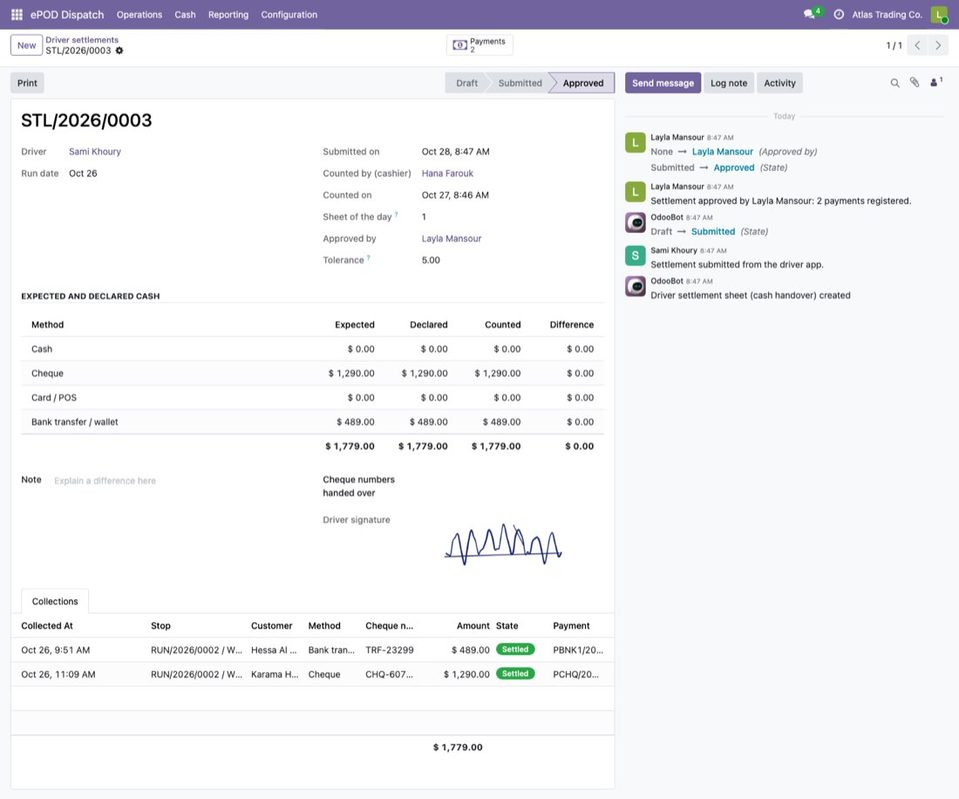Viewport: 959px width, 799px height.
Task: Go to the next record arrow
Action: 938,45
